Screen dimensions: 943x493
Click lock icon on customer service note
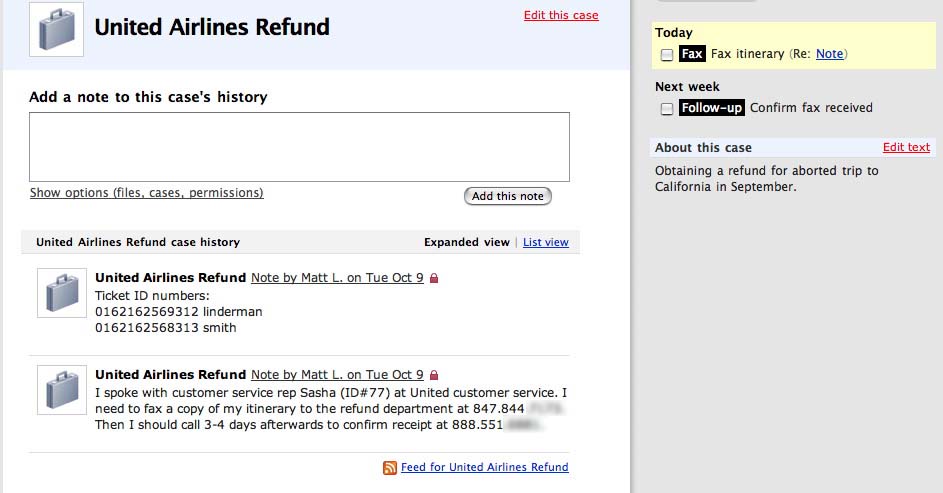coord(434,375)
